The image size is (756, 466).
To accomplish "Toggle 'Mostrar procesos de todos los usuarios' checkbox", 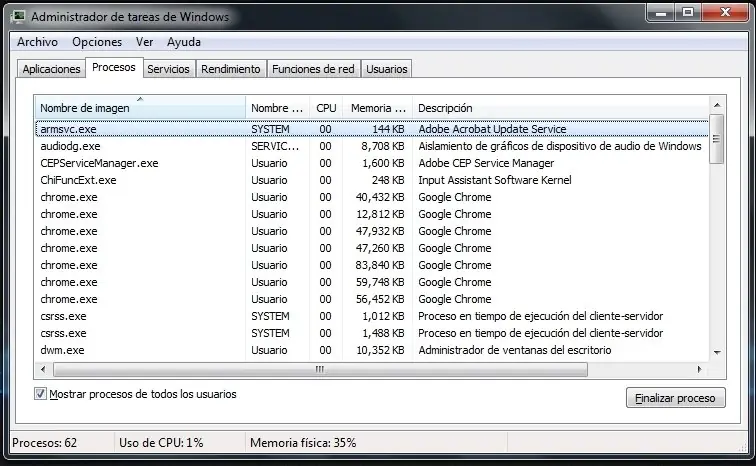I will pos(40,394).
